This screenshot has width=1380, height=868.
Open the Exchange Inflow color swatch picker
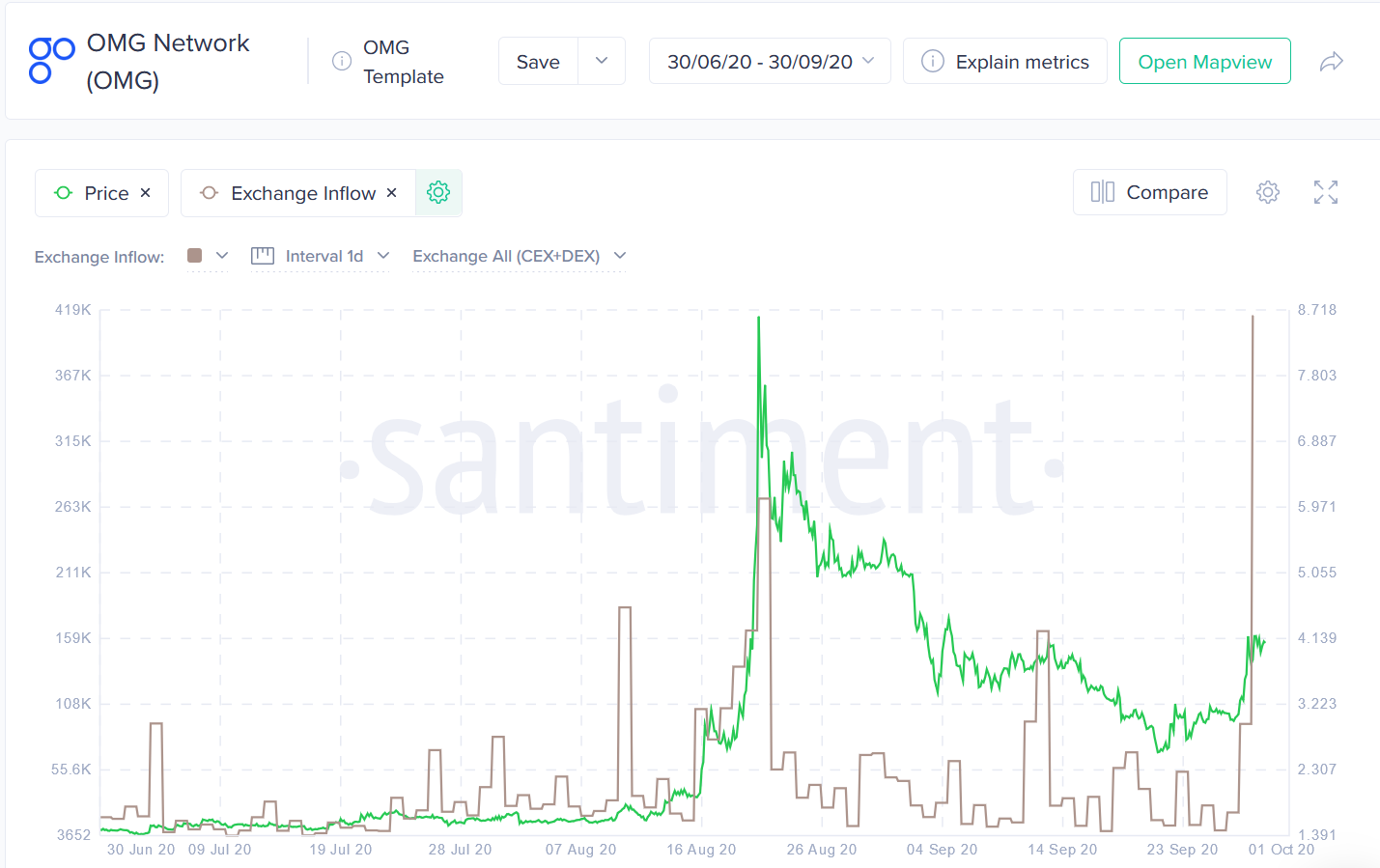click(x=208, y=256)
